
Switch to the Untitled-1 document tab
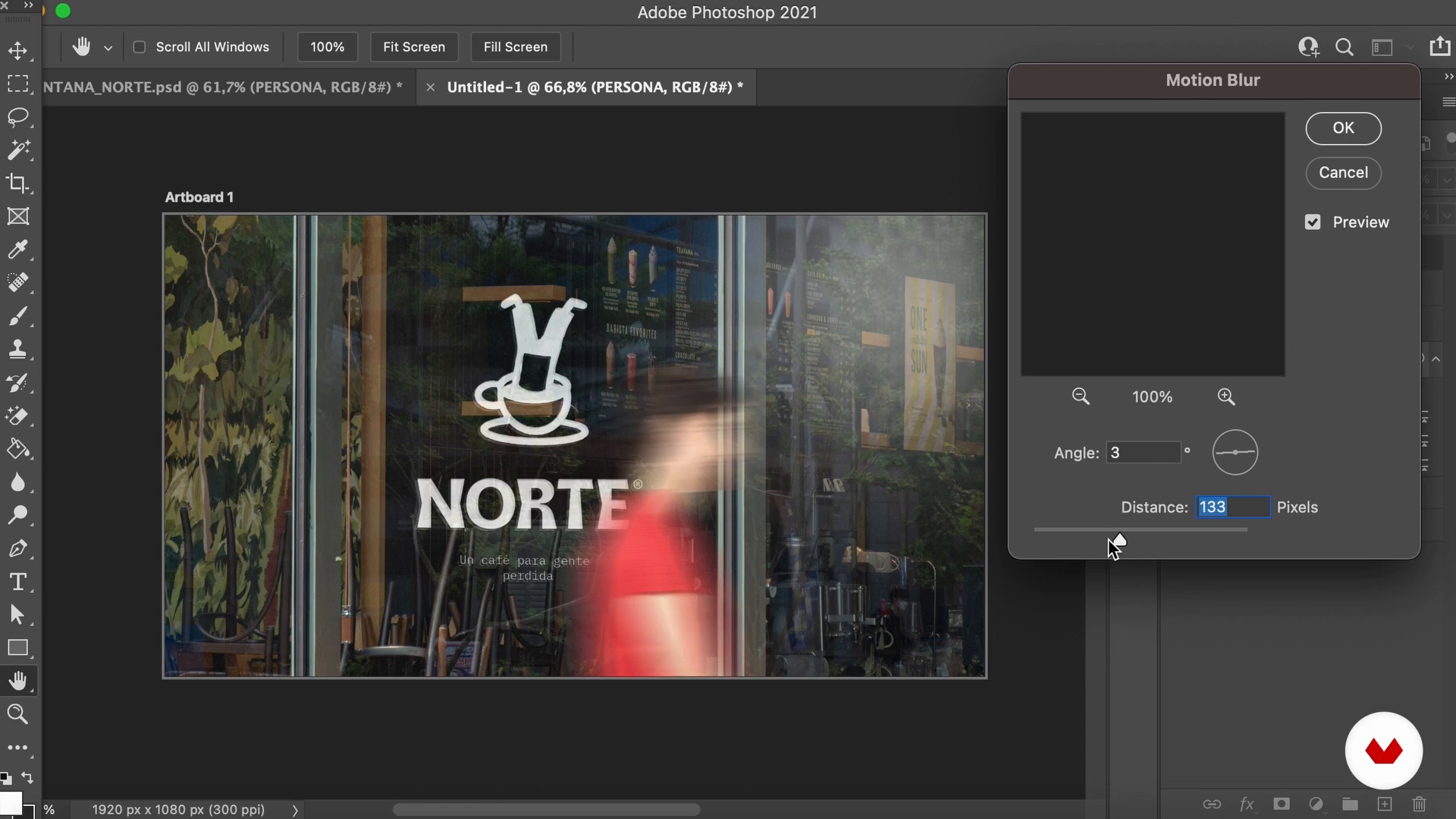595,87
